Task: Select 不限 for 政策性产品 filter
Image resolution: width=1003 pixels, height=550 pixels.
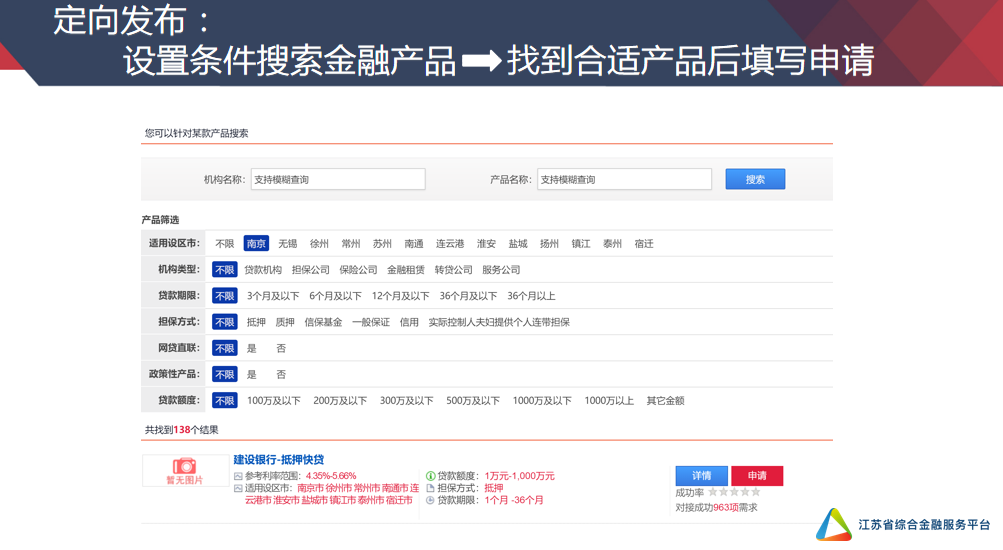Action: [x=224, y=375]
